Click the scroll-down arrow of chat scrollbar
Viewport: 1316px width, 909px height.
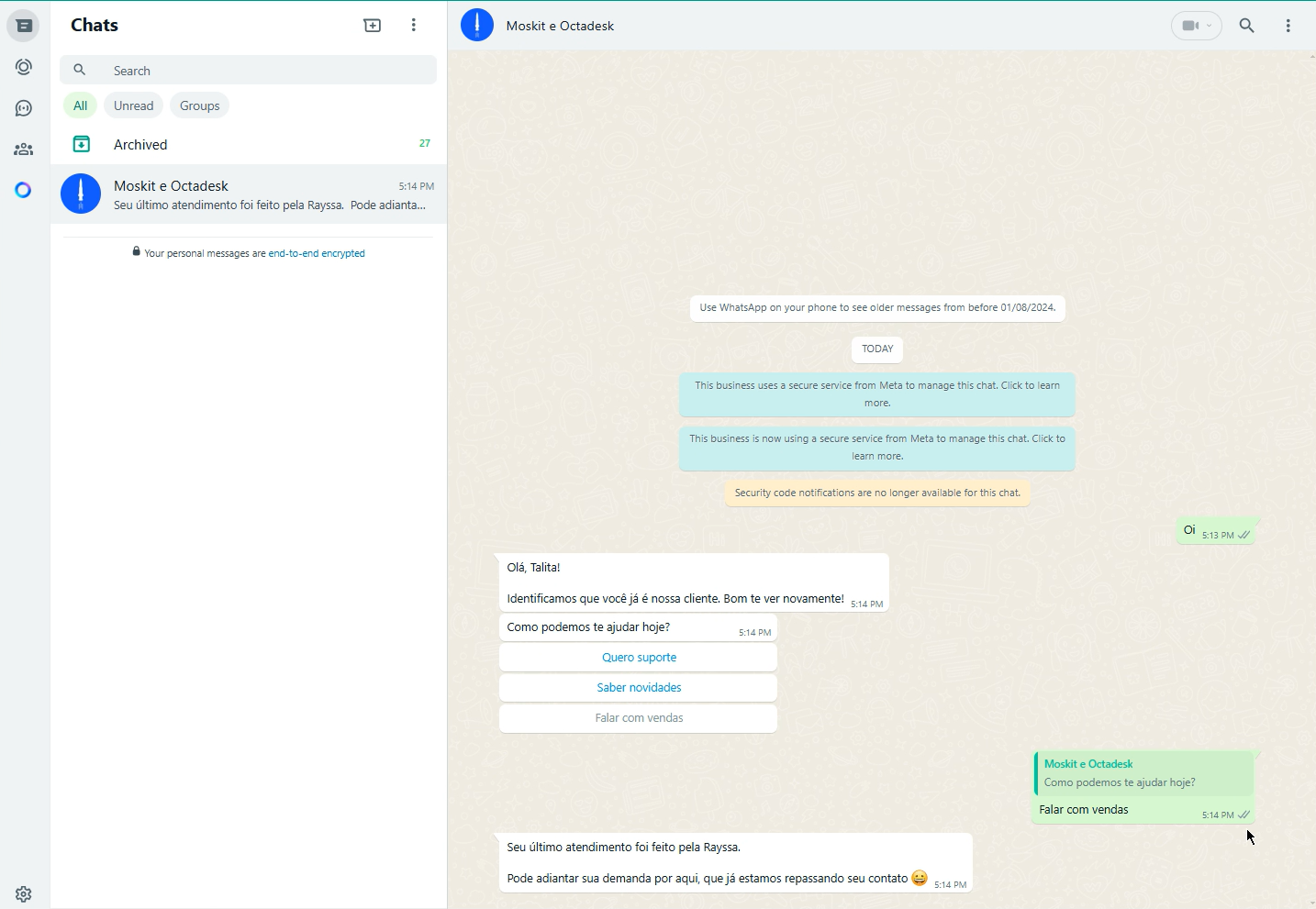pyautogui.click(x=1311, y=903)
